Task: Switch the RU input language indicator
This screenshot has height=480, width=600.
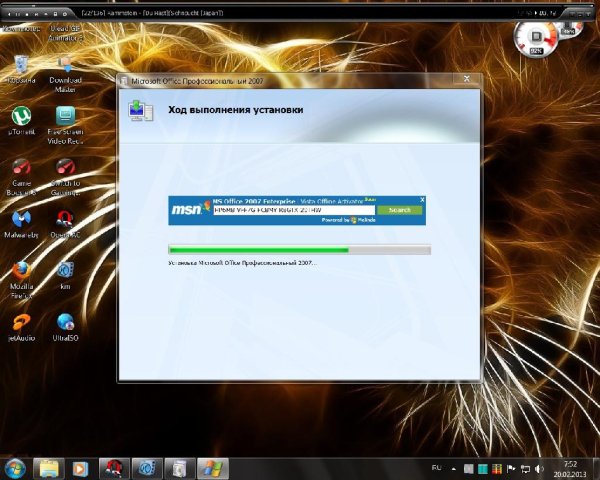Action: [x=437, y=468]
